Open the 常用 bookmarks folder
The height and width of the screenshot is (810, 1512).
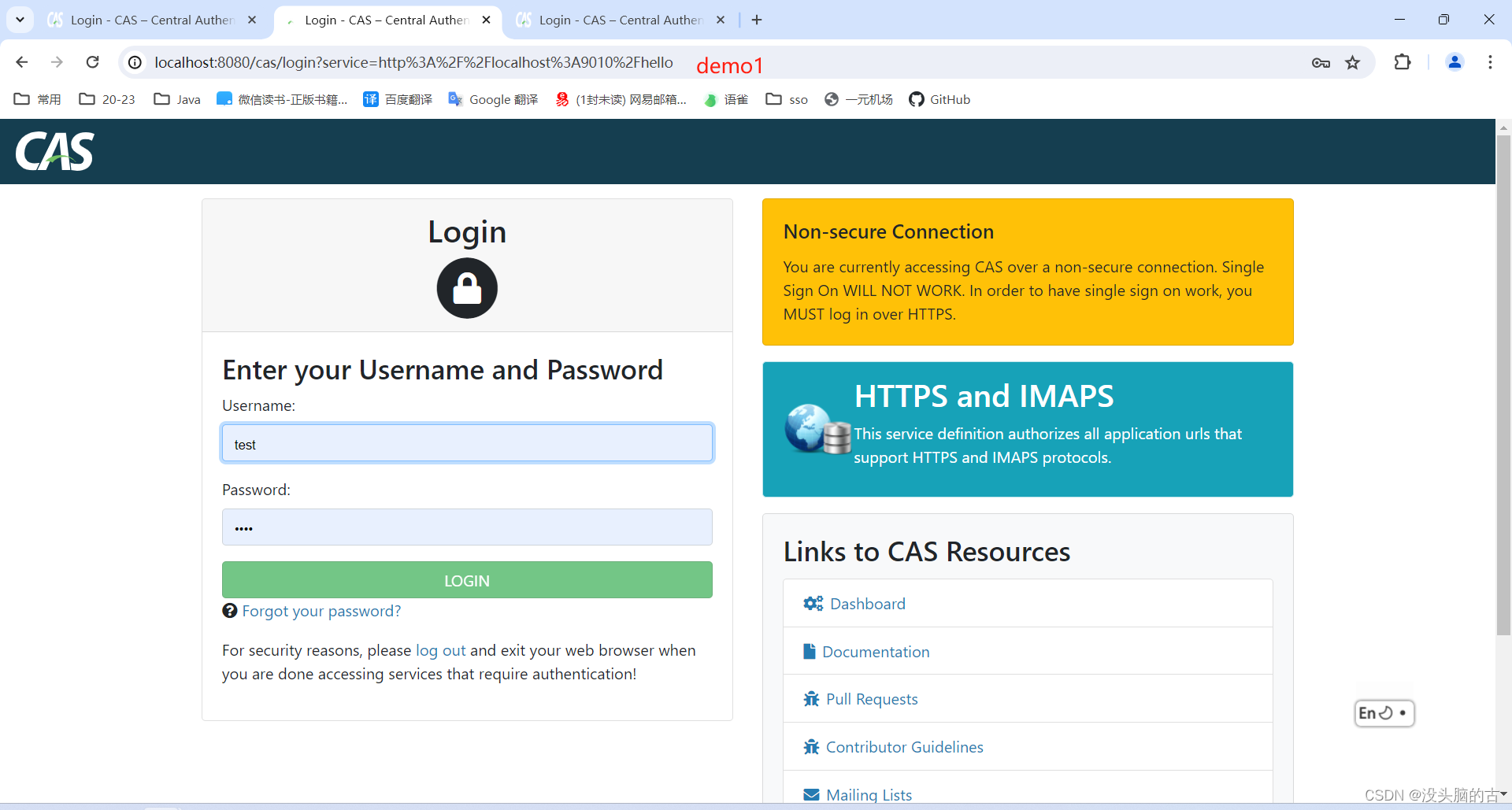[x=38, y=99]
